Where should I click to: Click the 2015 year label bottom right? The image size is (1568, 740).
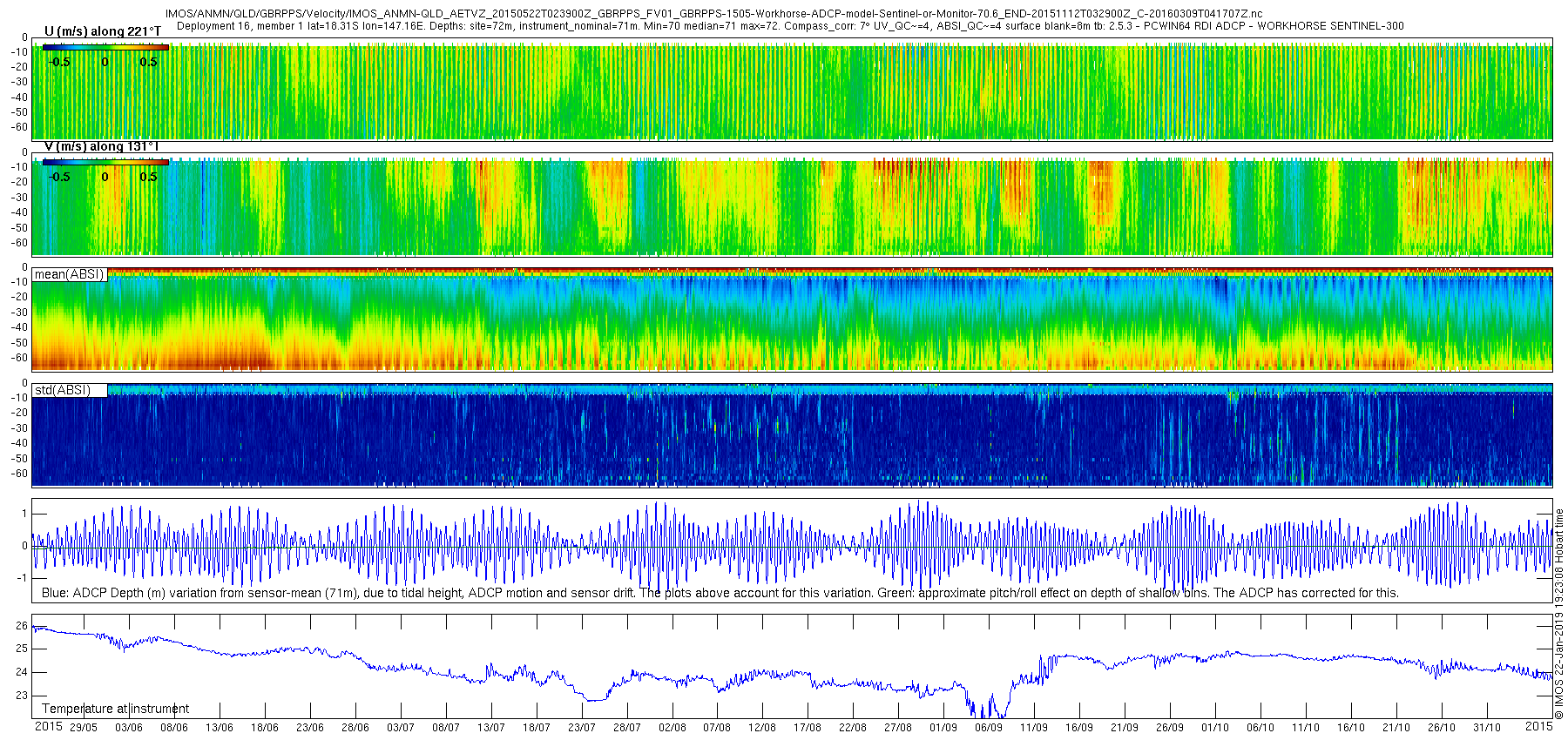click(x=1539, y=726)
